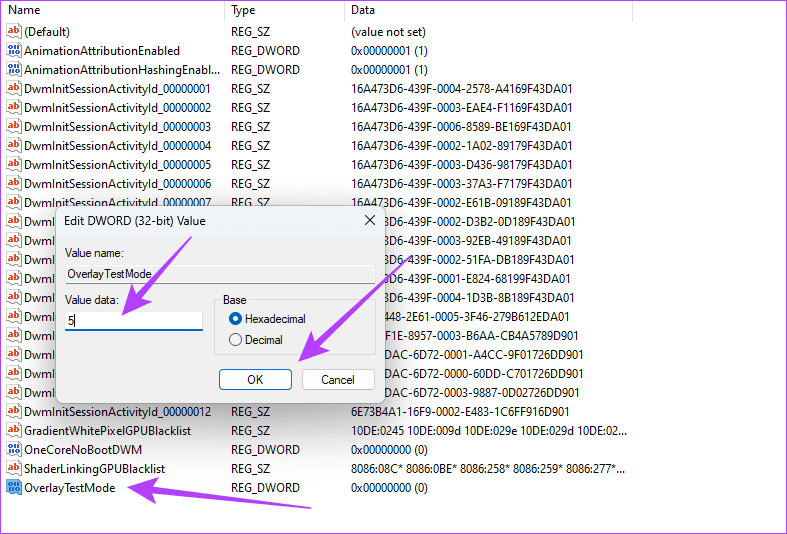Viewport: 787px width, 534px height.
Task: Click the ShaderLinkingGPUBlacklist string icon
Action: click(x=14, y=468)
